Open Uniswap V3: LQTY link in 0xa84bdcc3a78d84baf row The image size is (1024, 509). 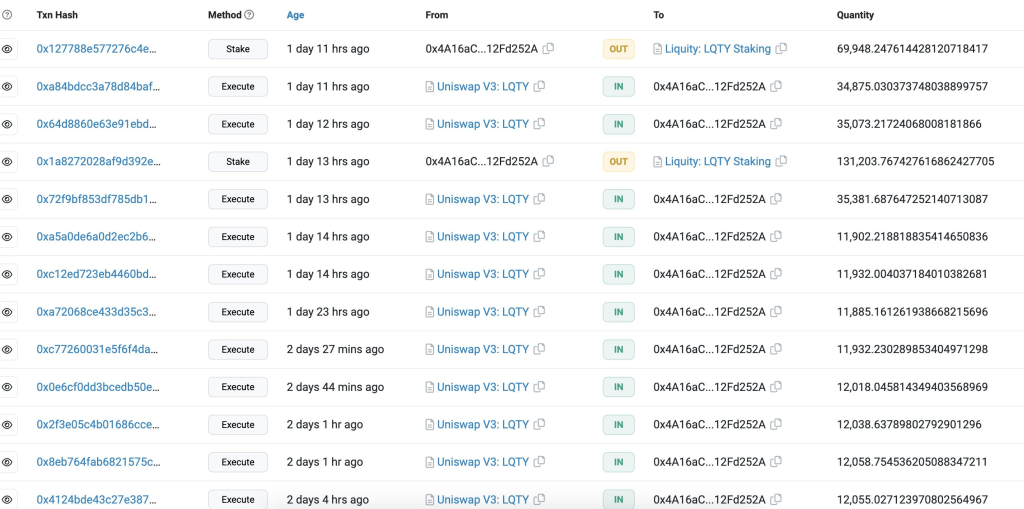(x=483, y=86)
